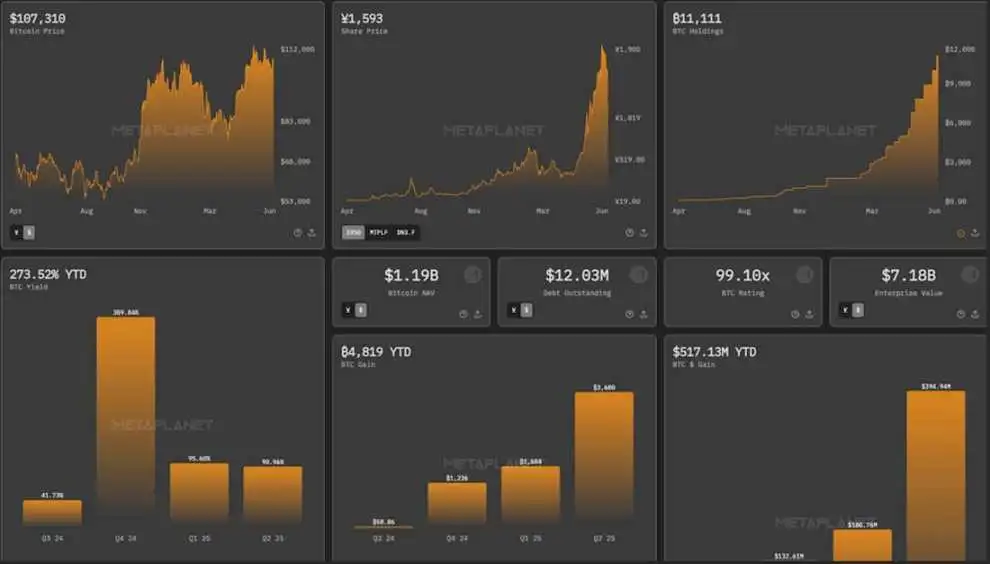Choose the DN3.F ticker tab
The height and width of the screenshot is (564, 990).
coord(406,232)
